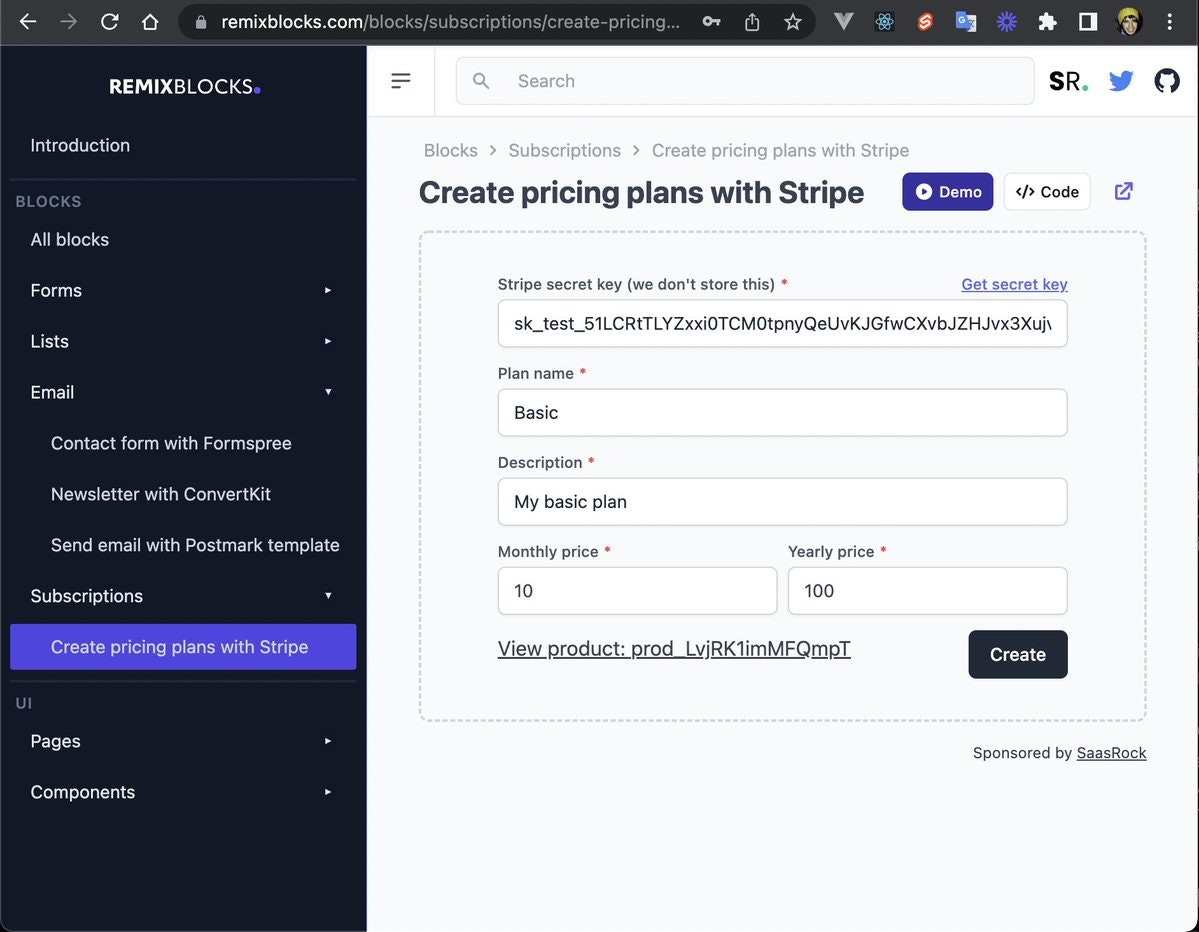Toggle sidebar with the hamburger menu icon

tap(401, 80)
